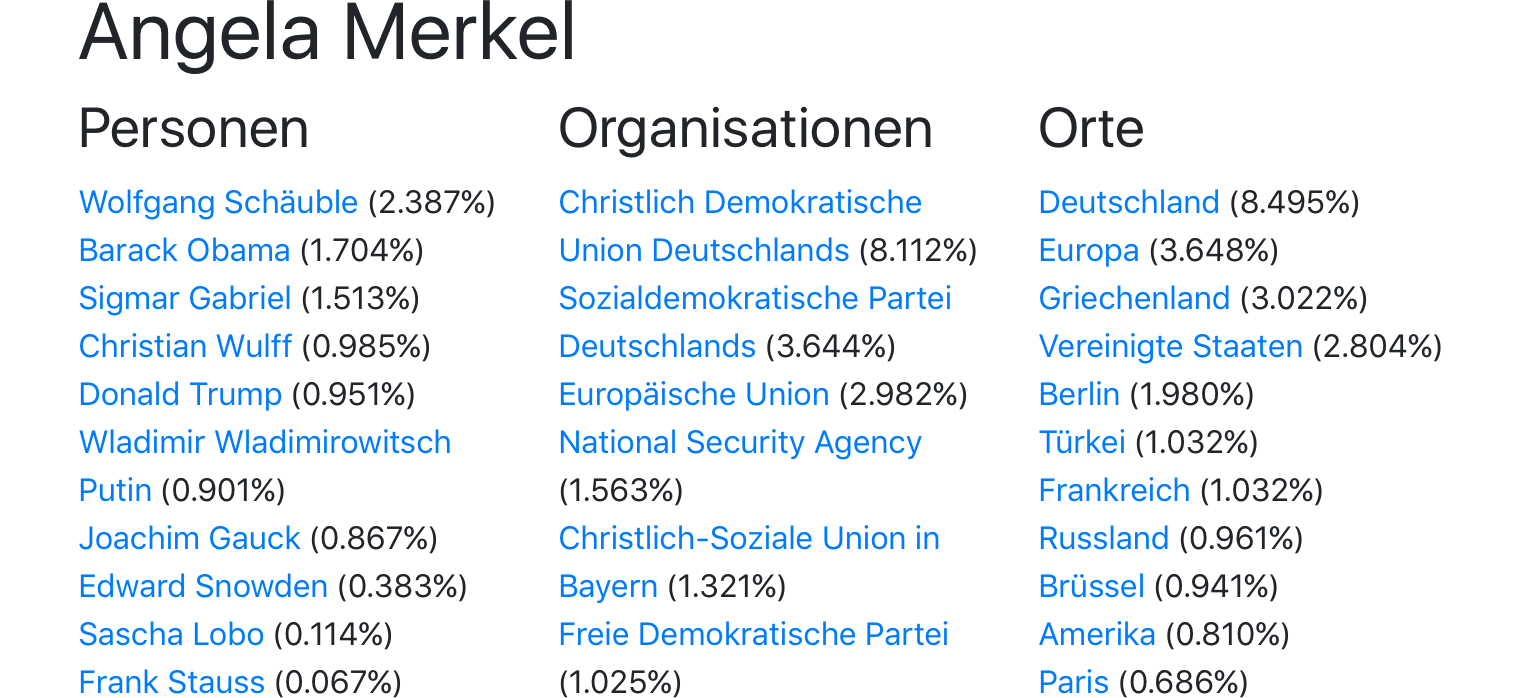The height and width of the screenshot is (698, 1536).
Task: Open the Deutschland place link
Action: coord(1129,203)
